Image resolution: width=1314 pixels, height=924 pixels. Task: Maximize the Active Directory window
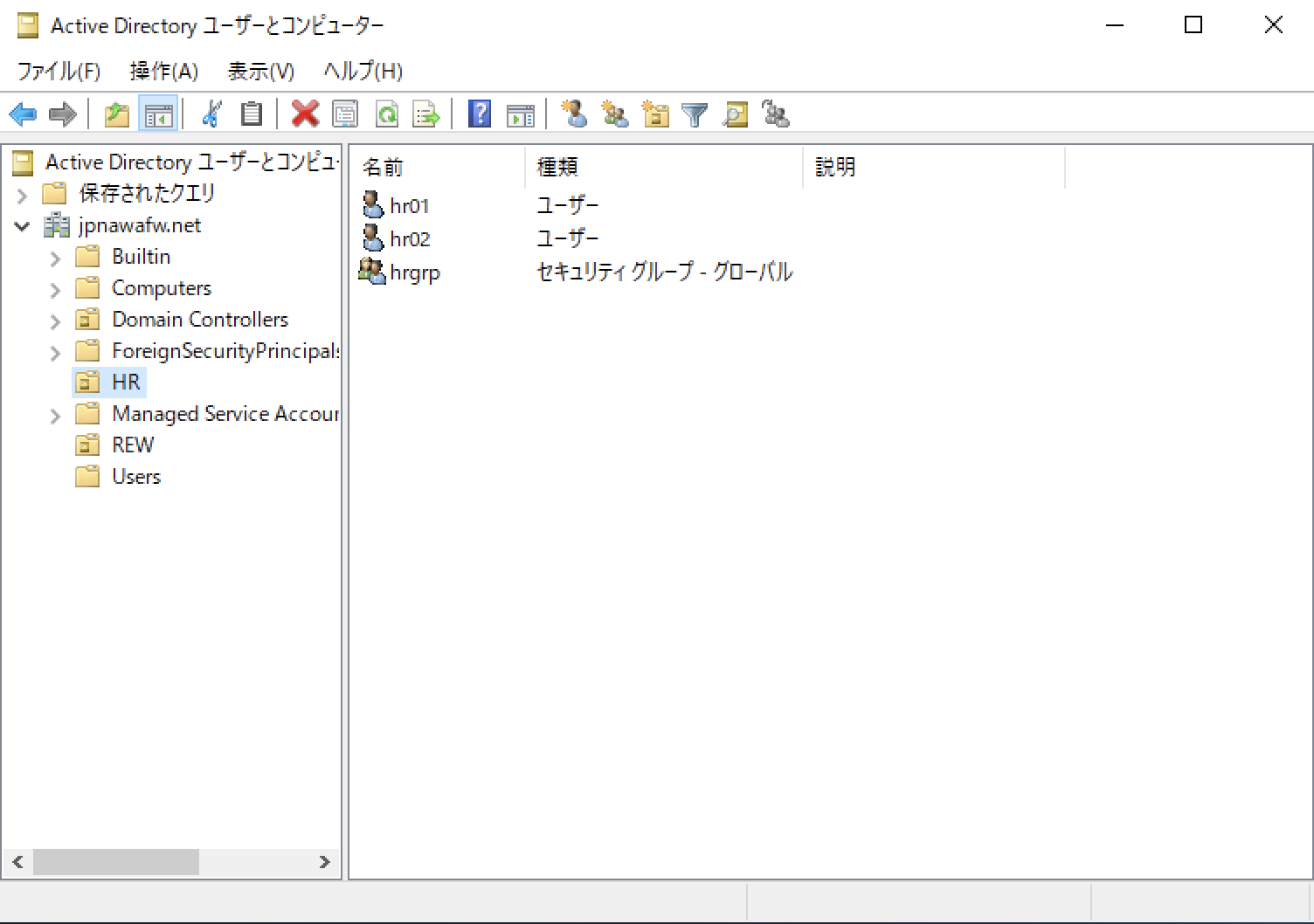click(x=1193, y=25)
